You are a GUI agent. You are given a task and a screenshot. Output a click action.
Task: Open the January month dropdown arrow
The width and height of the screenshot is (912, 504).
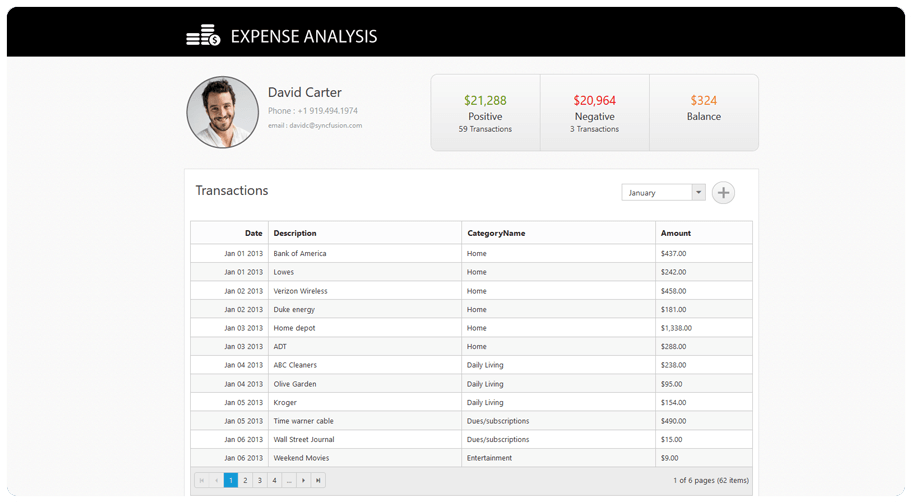coord(698,193)
